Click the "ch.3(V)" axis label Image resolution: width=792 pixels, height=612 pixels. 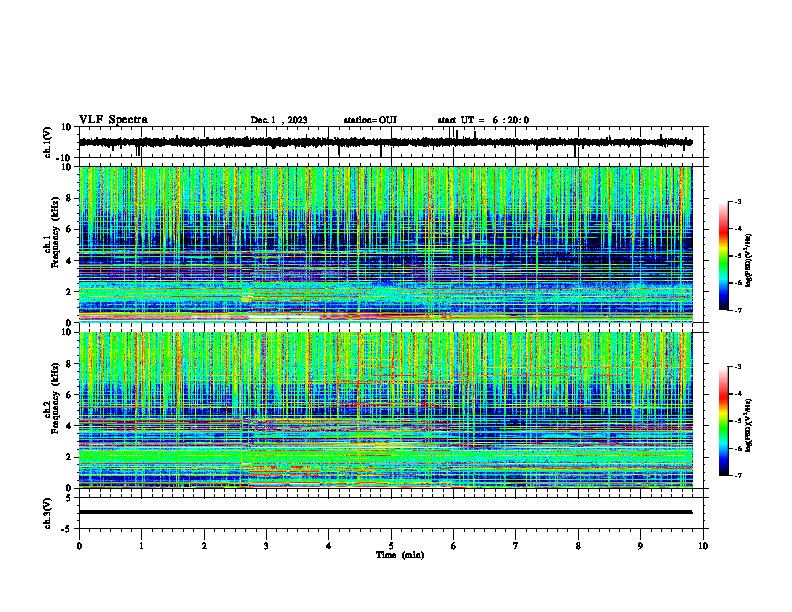coord(48,513)
